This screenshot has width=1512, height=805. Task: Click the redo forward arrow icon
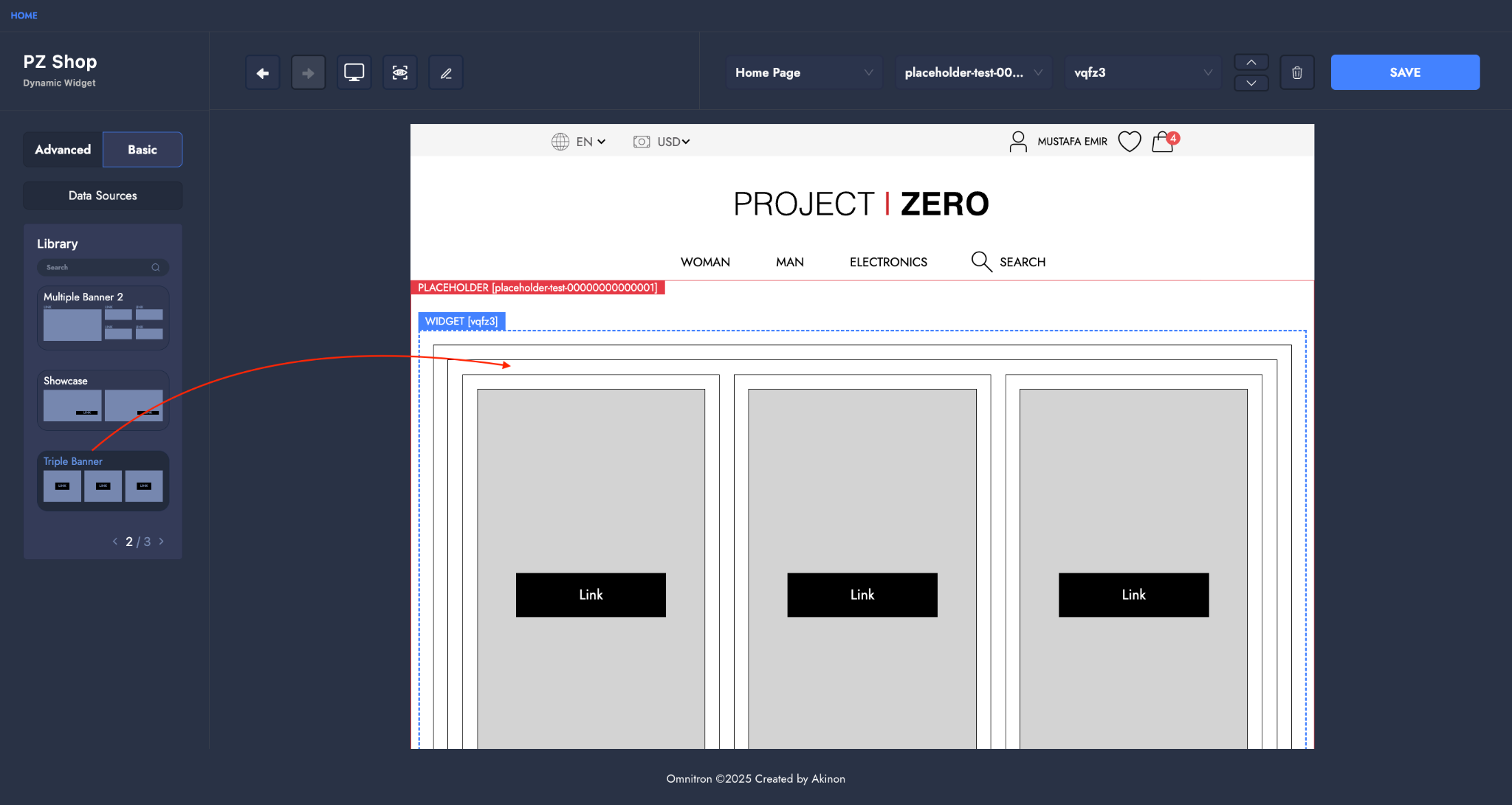tap(308, 72)
